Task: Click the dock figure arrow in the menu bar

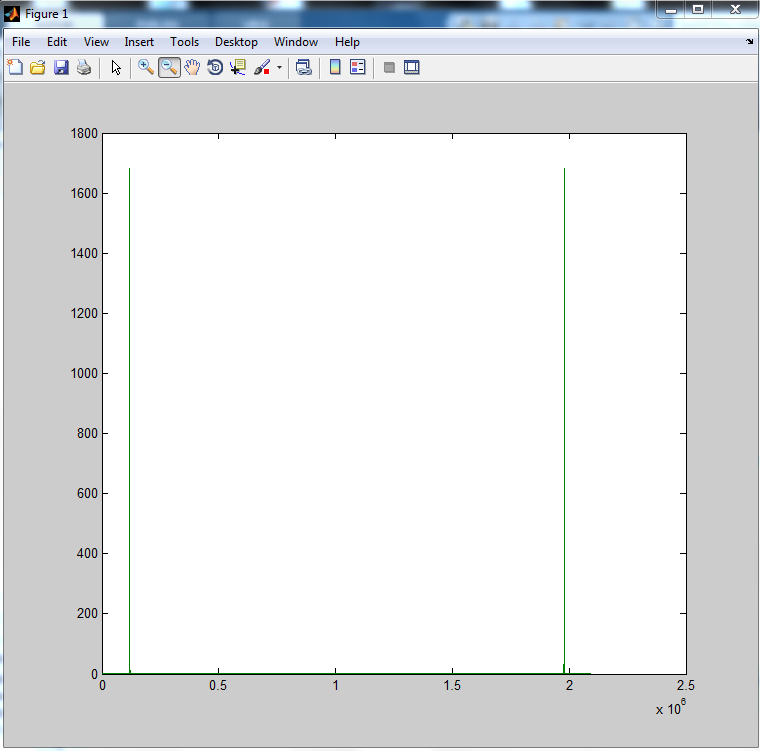Action: (x=749, y=42)
